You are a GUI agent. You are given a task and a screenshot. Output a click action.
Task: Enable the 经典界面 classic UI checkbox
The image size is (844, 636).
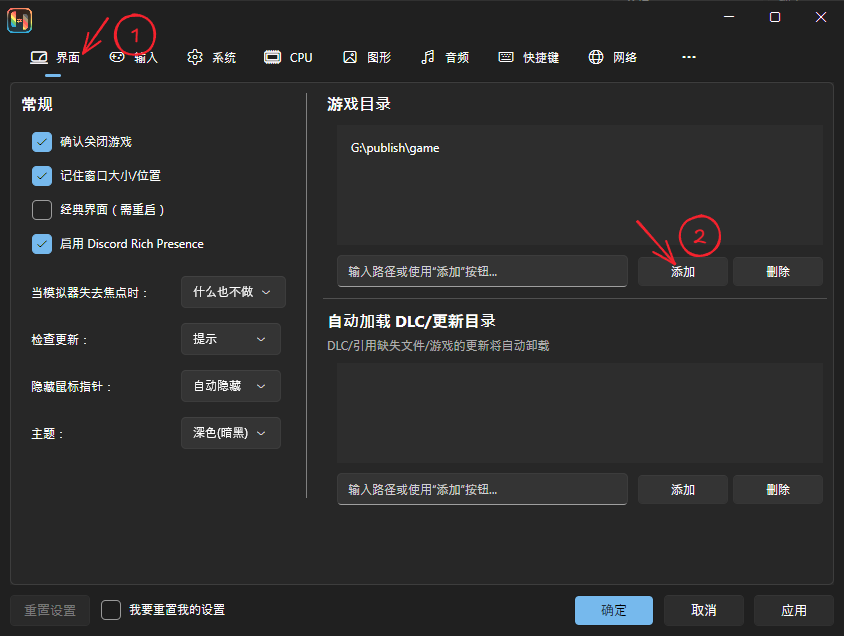pos(42,210)
